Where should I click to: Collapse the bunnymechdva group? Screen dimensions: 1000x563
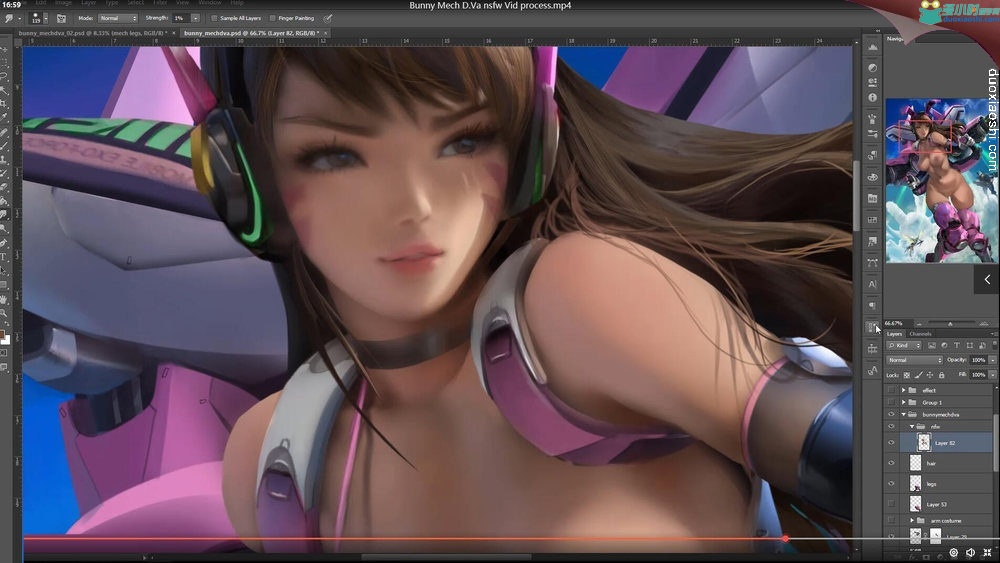click(x=904, y=414)
